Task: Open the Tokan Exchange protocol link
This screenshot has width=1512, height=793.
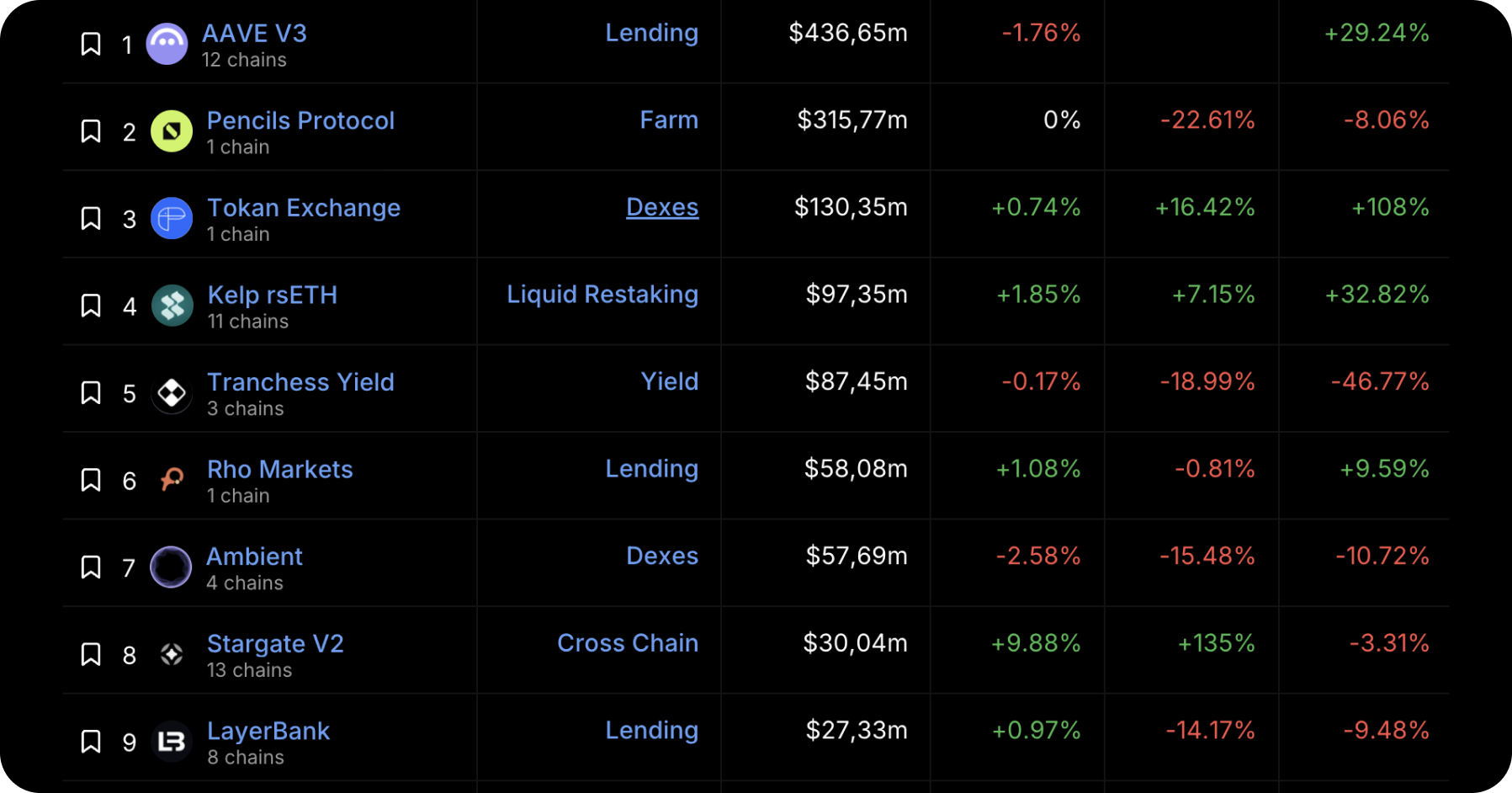Action: [304, 208]
